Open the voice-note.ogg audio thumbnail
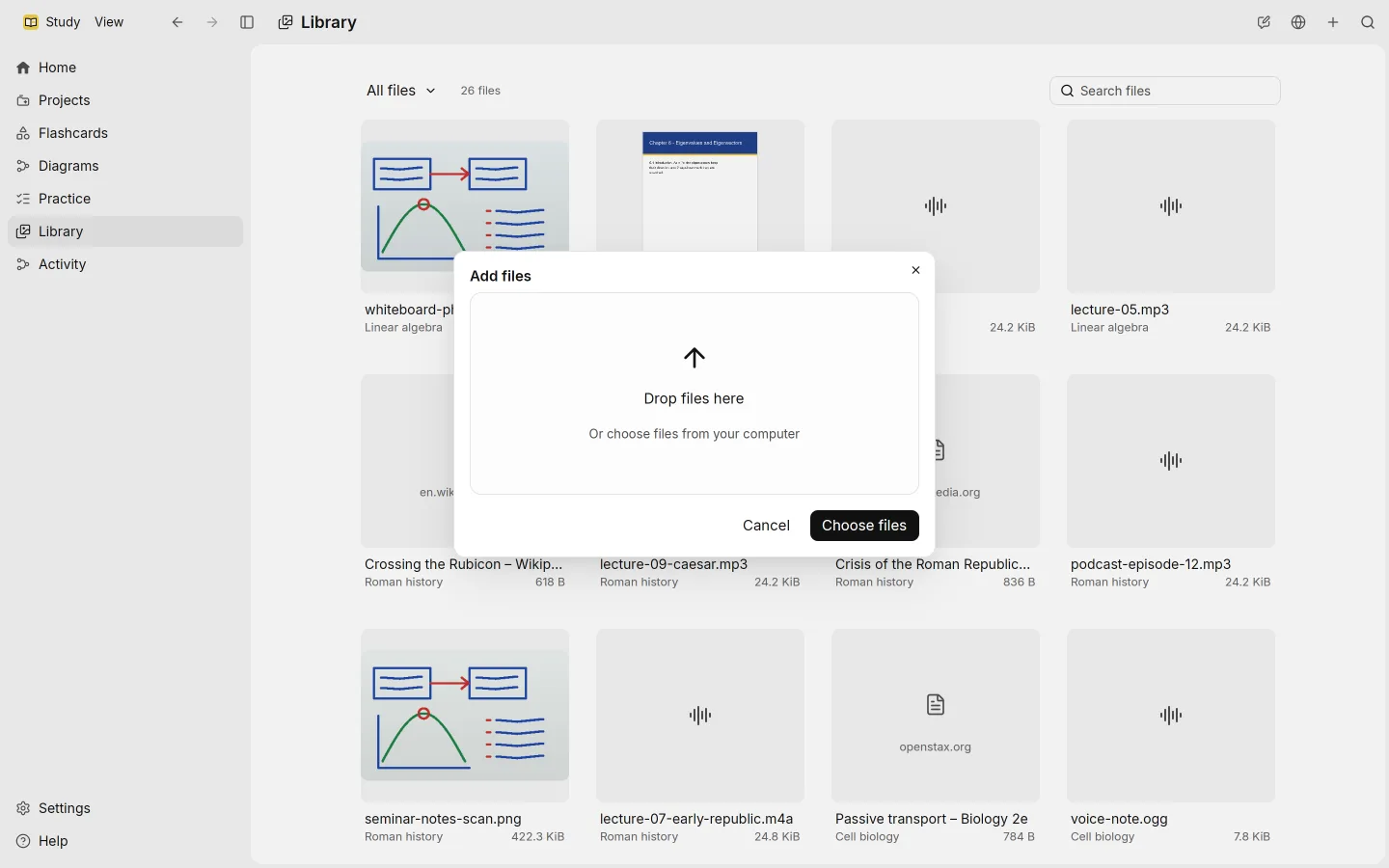This screenshot has width=1389, height=868. click(x=1171, y=716)
